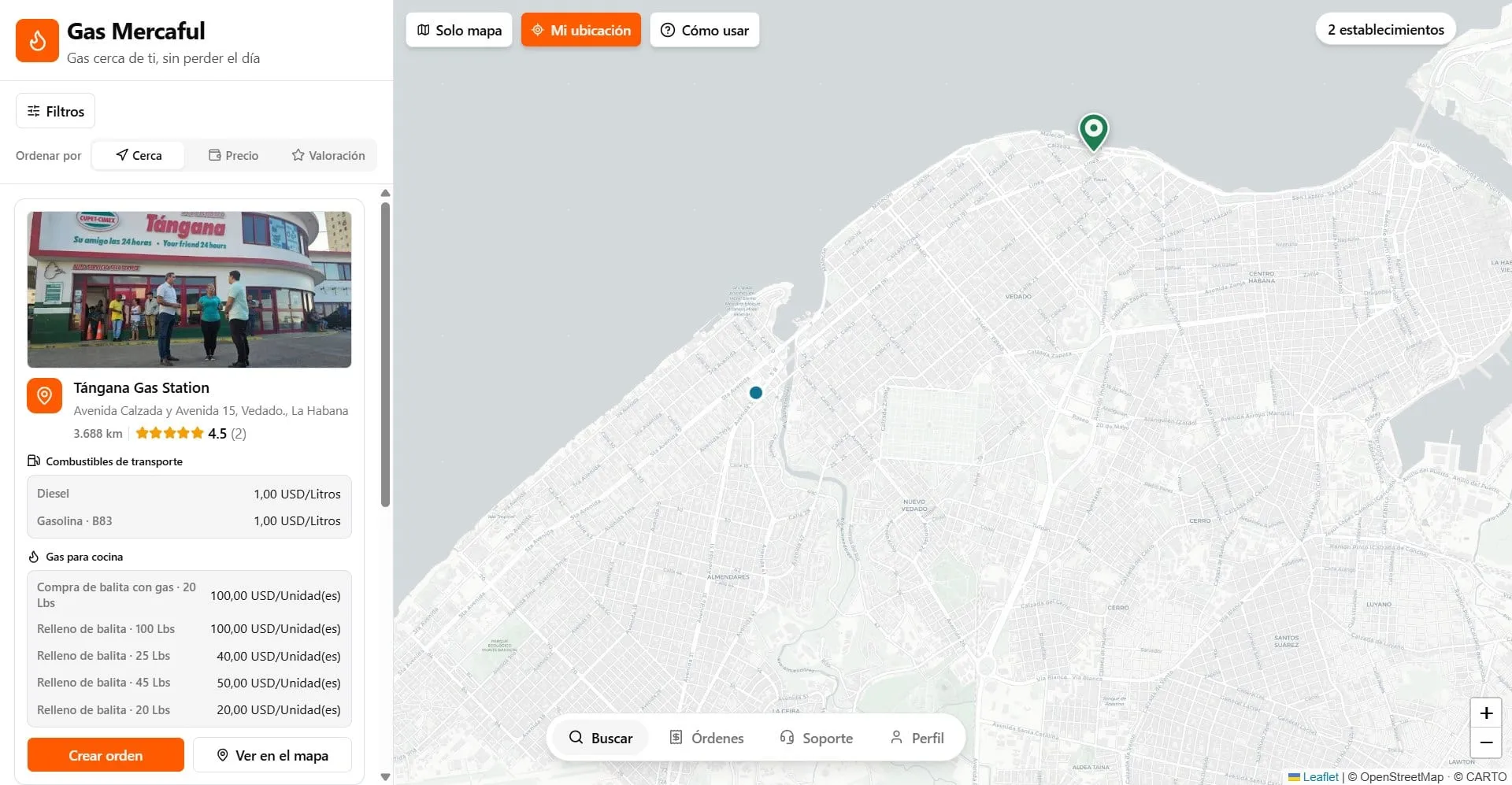Select Compra de balita con gas row
Image resolution: width=1512 pixels, height=785 pixels.
coord(189,595)
